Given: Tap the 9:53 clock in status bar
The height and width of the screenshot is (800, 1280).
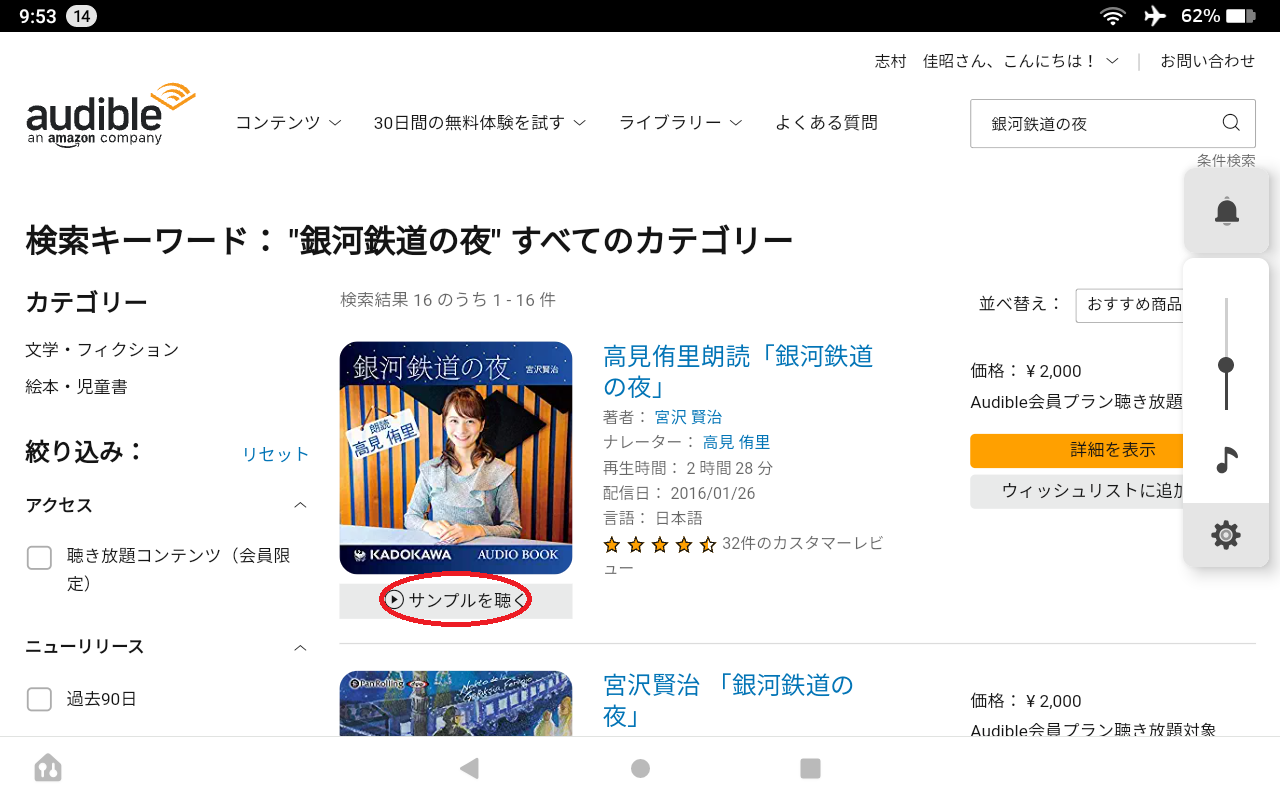Looking at the screenshot, I should click(x=38, y=16).
